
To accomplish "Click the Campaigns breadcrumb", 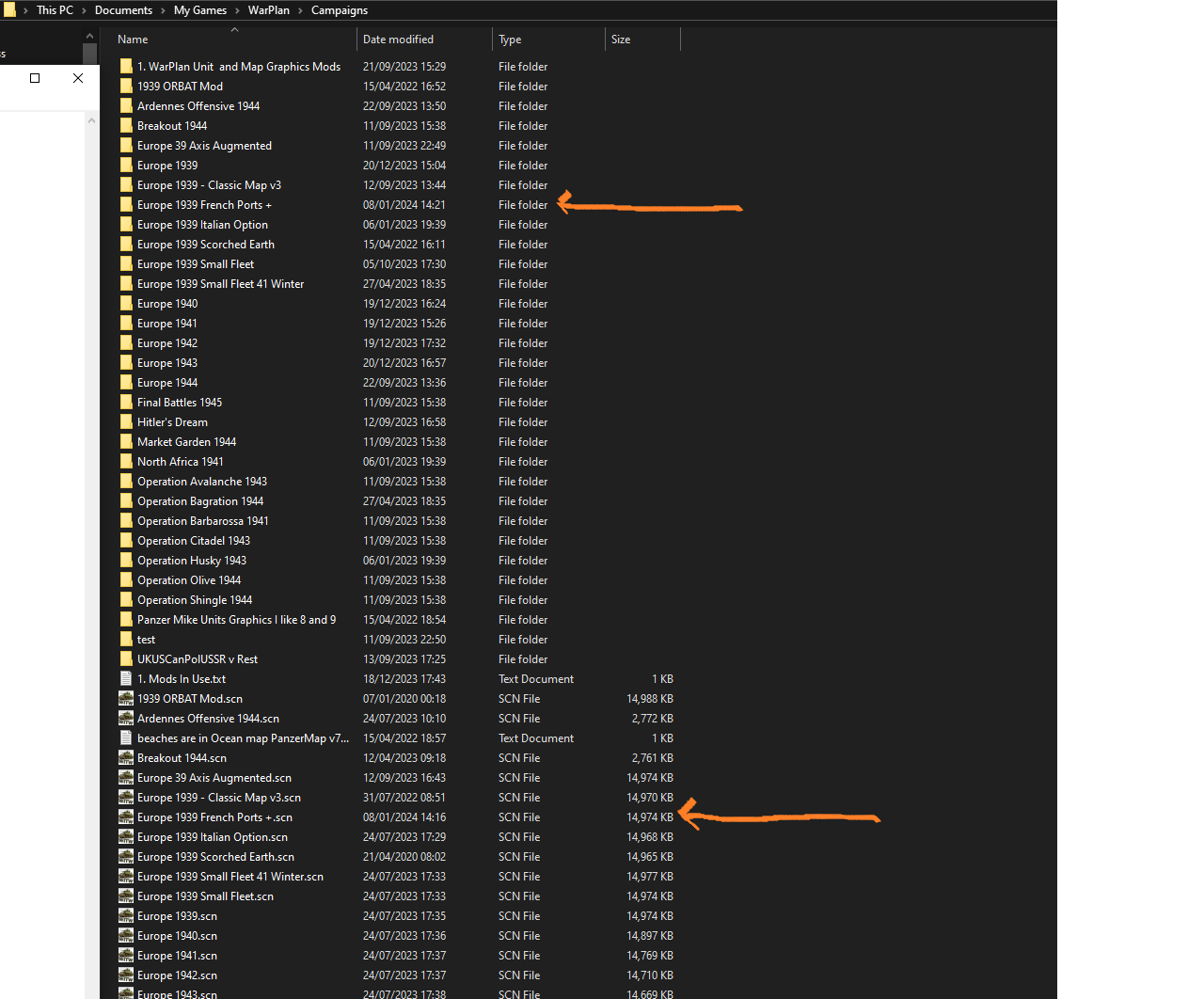I will click(x=340, y=10).
